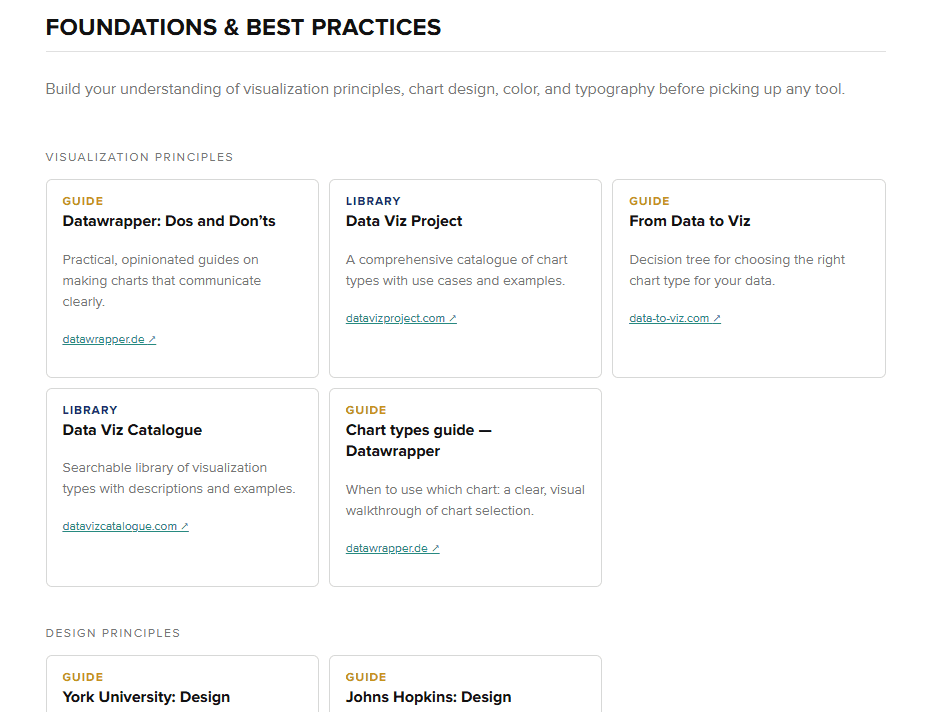
Task: Click the 'Practical, opinionated guides' description text
Action: 162,281
